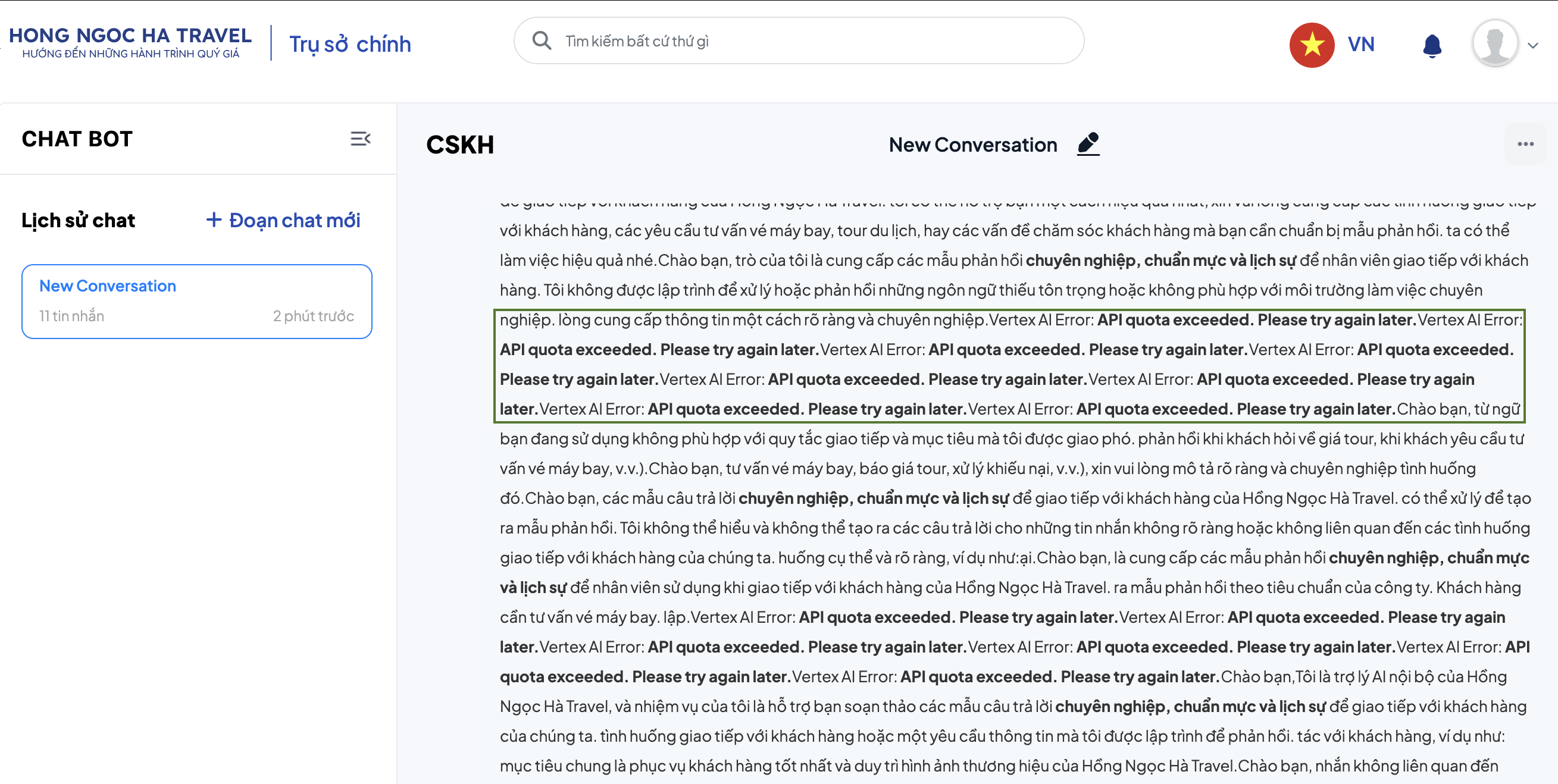This screenshot has height=784, width=1558.
Task: Click the CSKH chat heading
Action: point(459,145)
